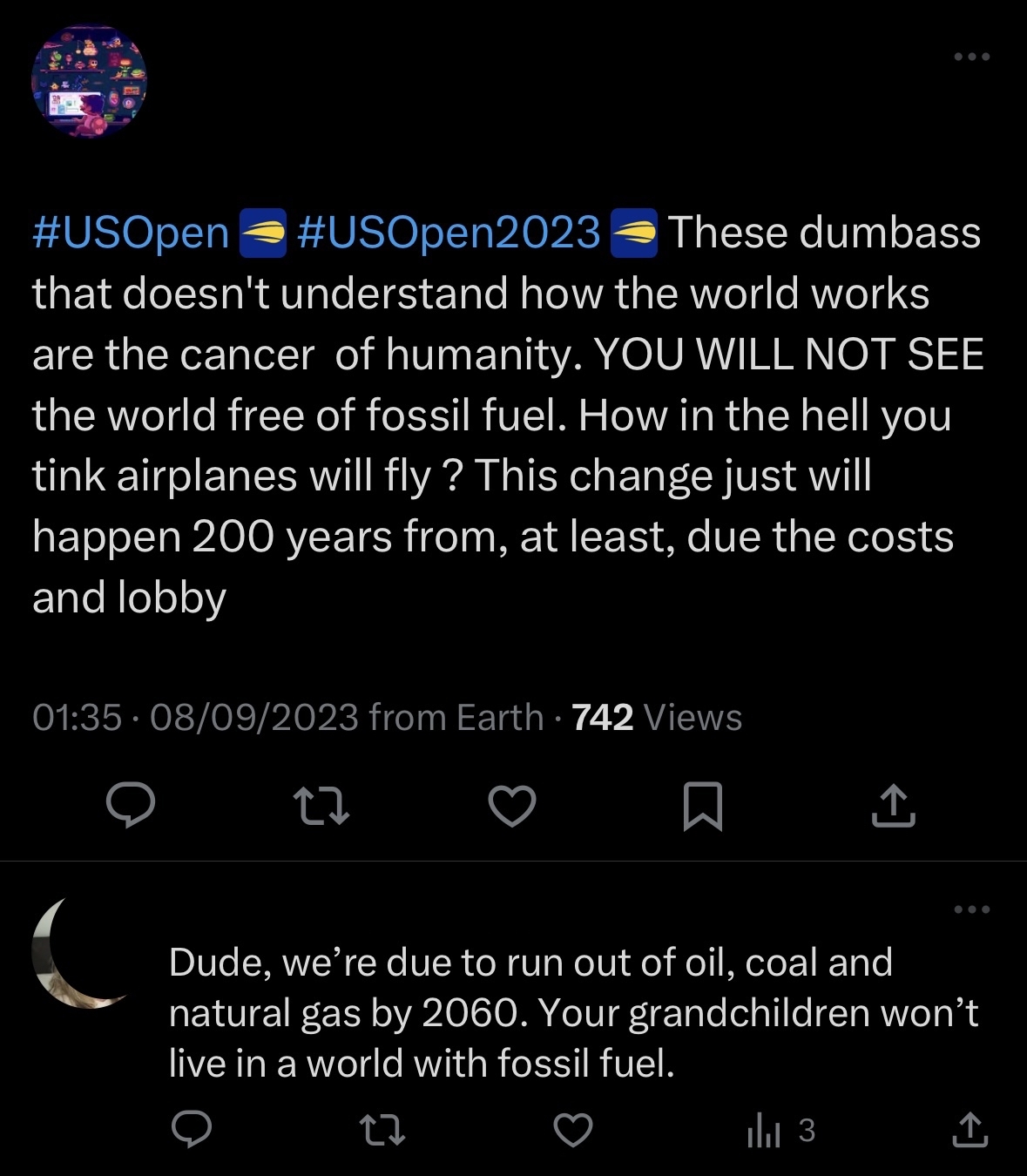Image resolution: width=1027 pixels, height=1176 pixels.
Task: Reply to the "Dude, we're due" comment
Action: tap(192, 1130)
